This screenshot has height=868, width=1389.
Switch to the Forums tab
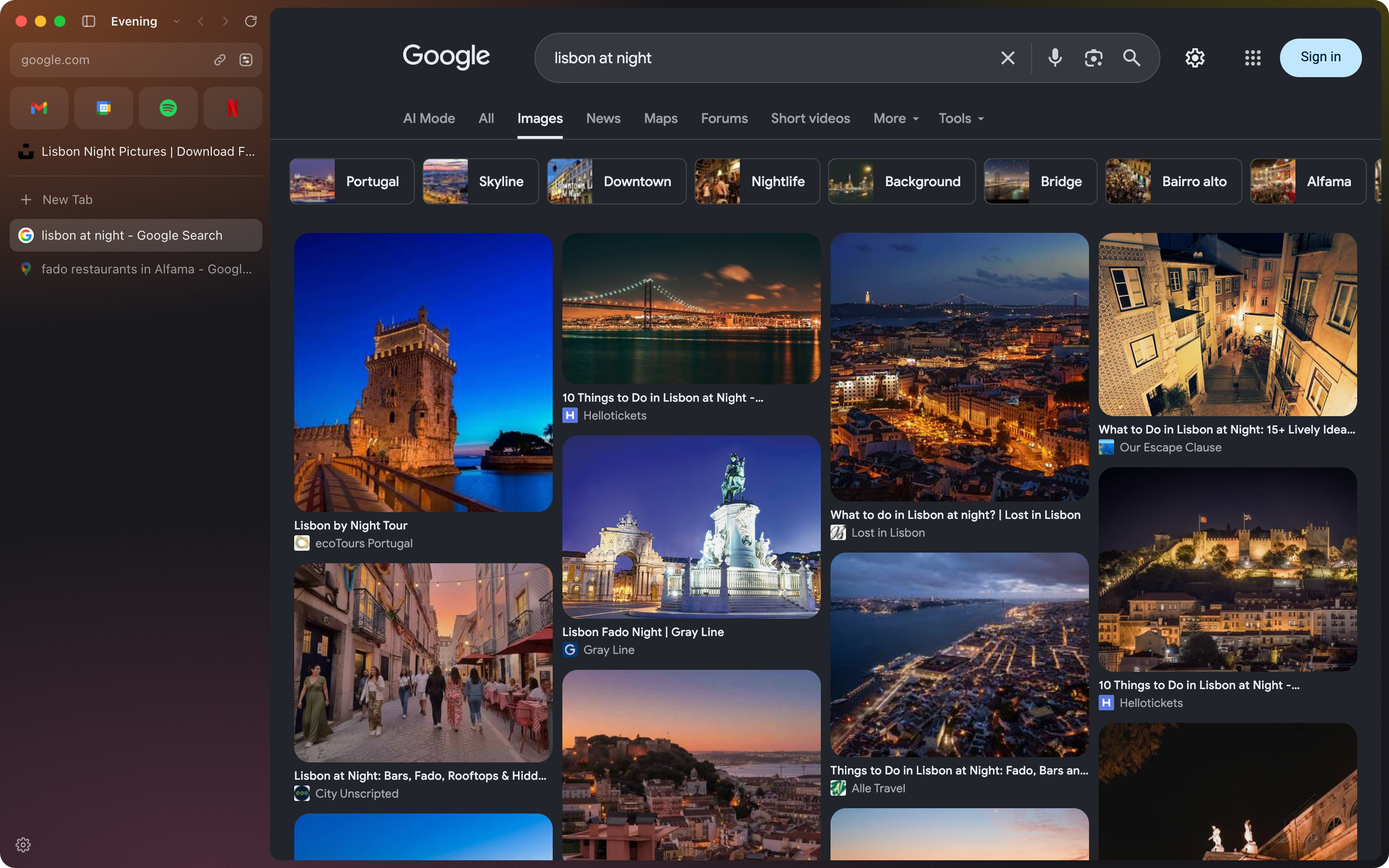(x=724, y=118)
